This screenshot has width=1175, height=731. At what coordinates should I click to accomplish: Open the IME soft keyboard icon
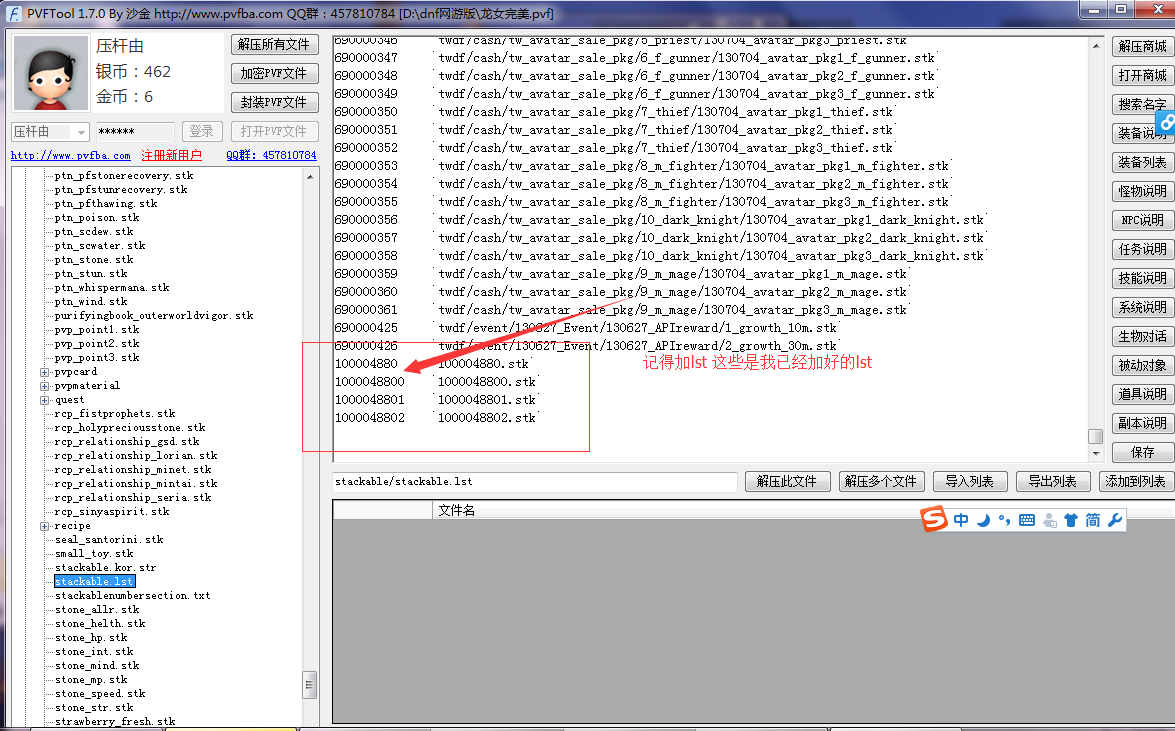point(1027,520)
